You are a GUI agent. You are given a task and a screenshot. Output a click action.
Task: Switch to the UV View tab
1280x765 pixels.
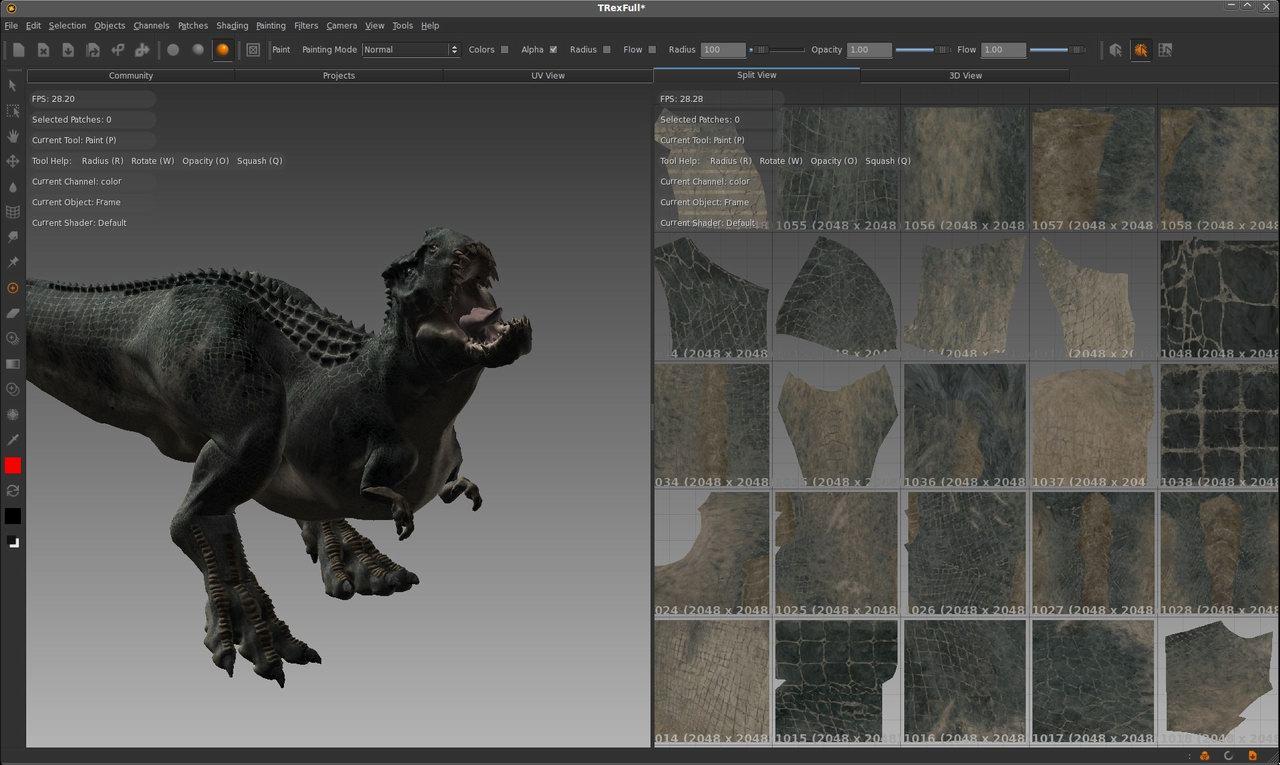[x=548, y=75]
